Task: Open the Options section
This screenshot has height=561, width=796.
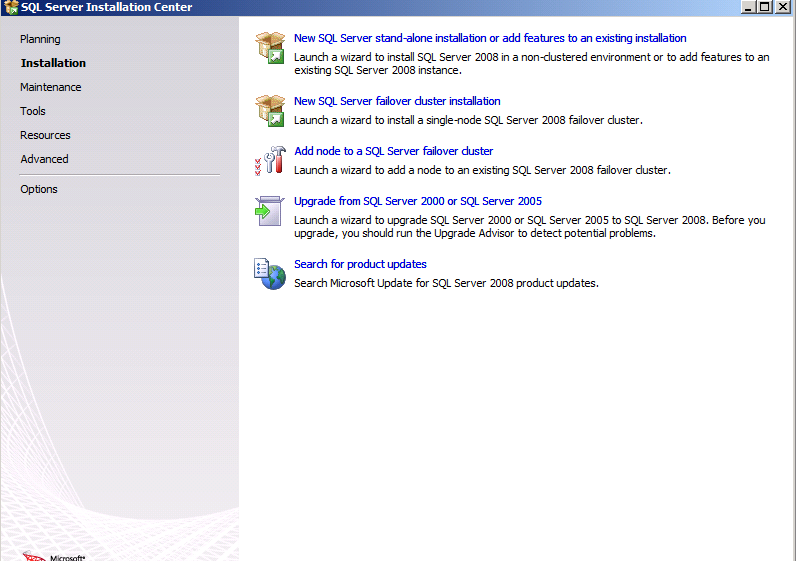Action: 39,189
